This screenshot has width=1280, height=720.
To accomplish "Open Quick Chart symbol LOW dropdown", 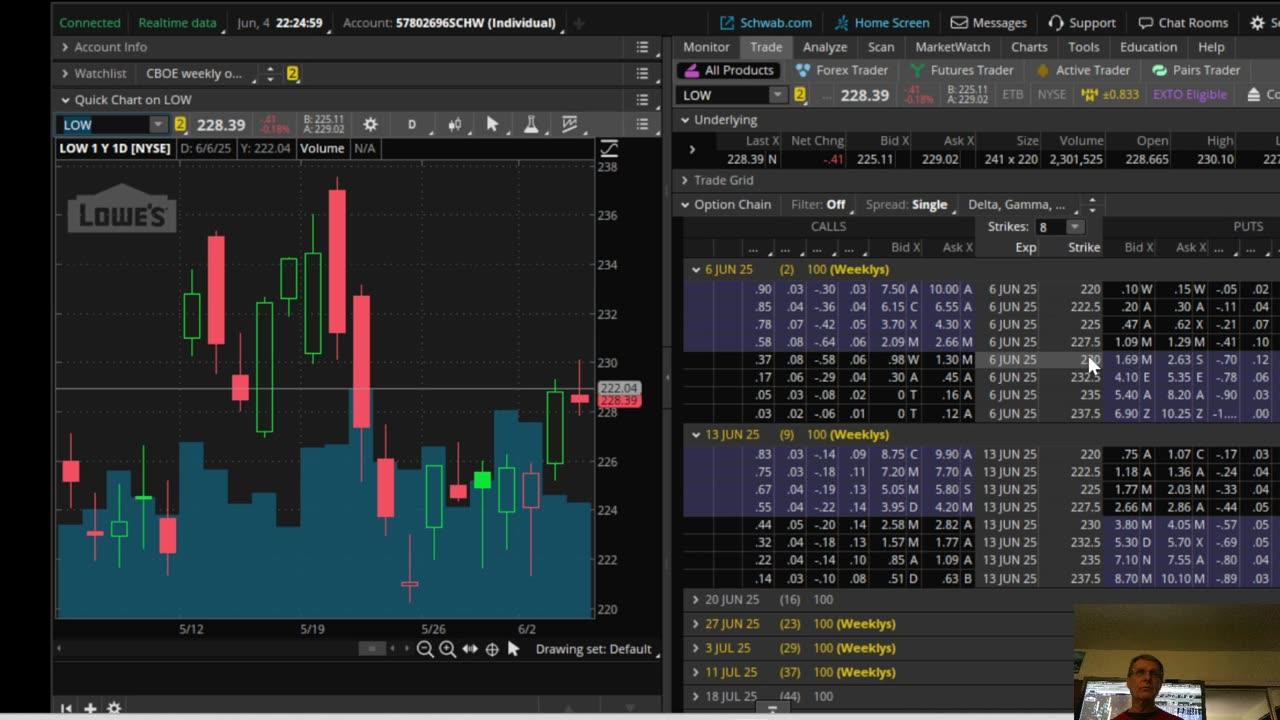I will 158,124.
